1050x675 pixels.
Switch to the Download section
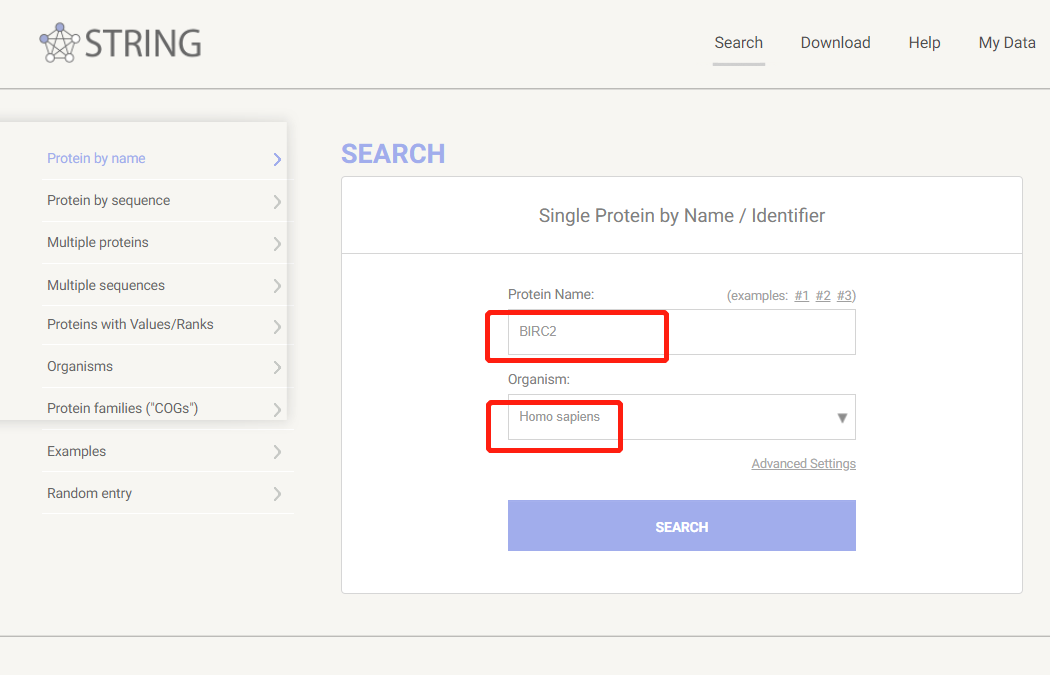point(835,42)
